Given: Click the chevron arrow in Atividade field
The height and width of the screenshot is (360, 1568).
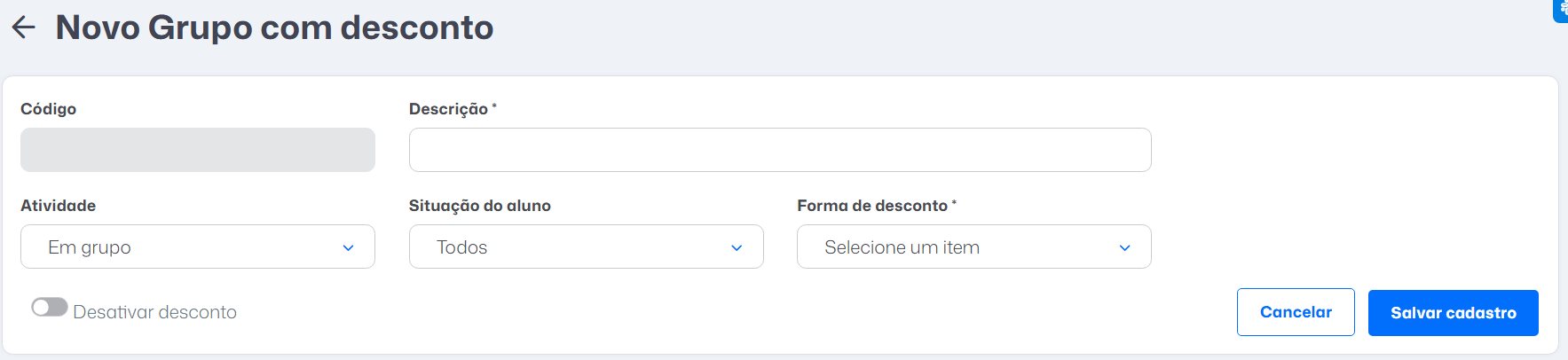Looking at the screenshot, I should pos(348,248).
